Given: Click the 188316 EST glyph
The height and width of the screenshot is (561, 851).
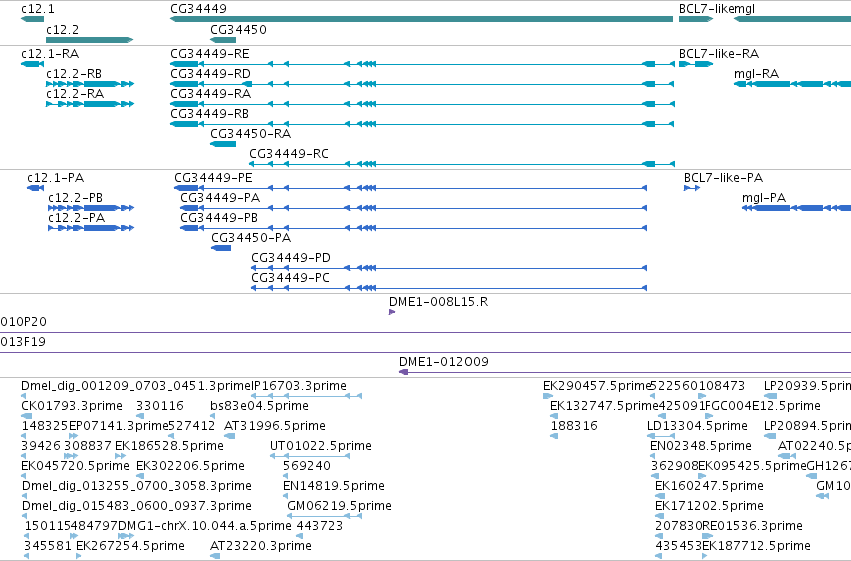Looking at the screenshot, I should [554, 436].
